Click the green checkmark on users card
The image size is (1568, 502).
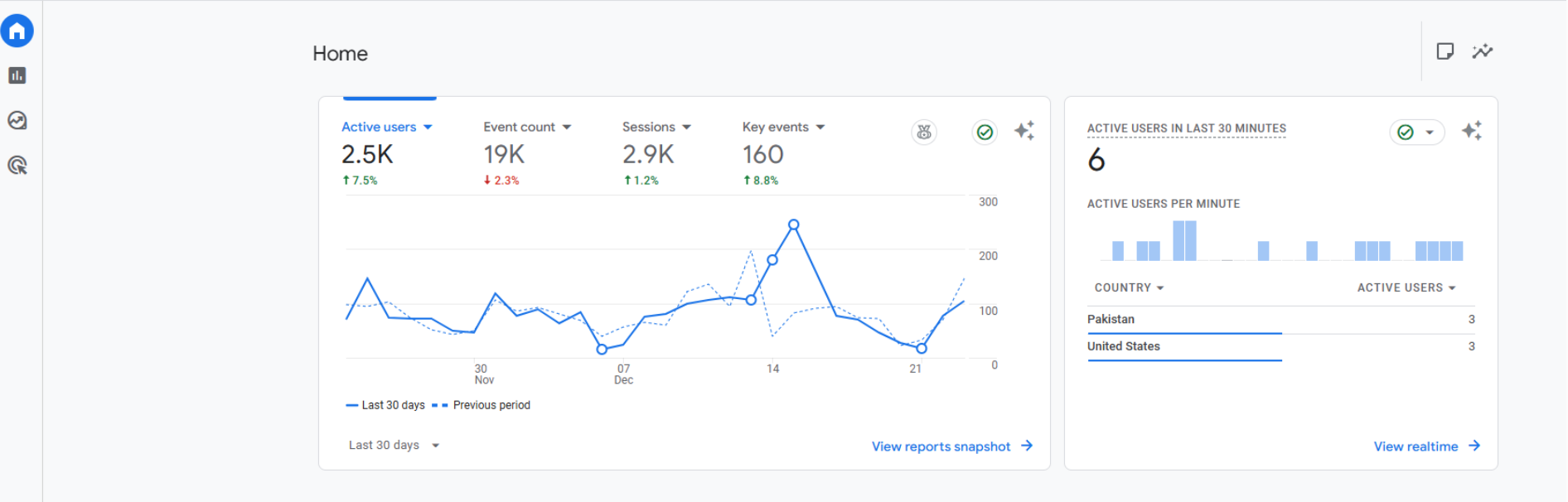(x=985, y=132)
